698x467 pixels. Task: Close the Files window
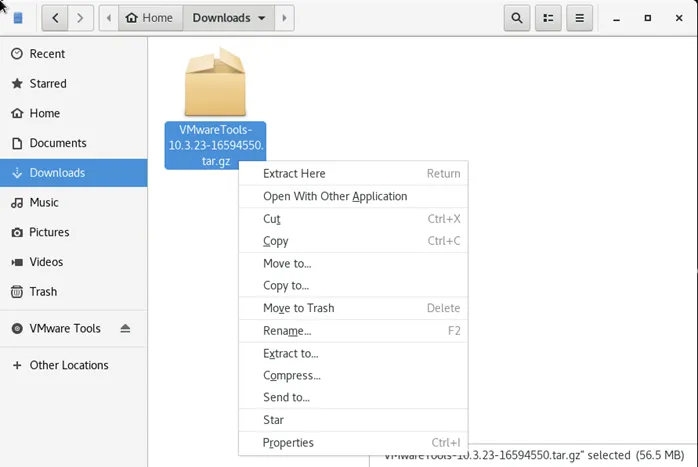click(x=679, y=18)
